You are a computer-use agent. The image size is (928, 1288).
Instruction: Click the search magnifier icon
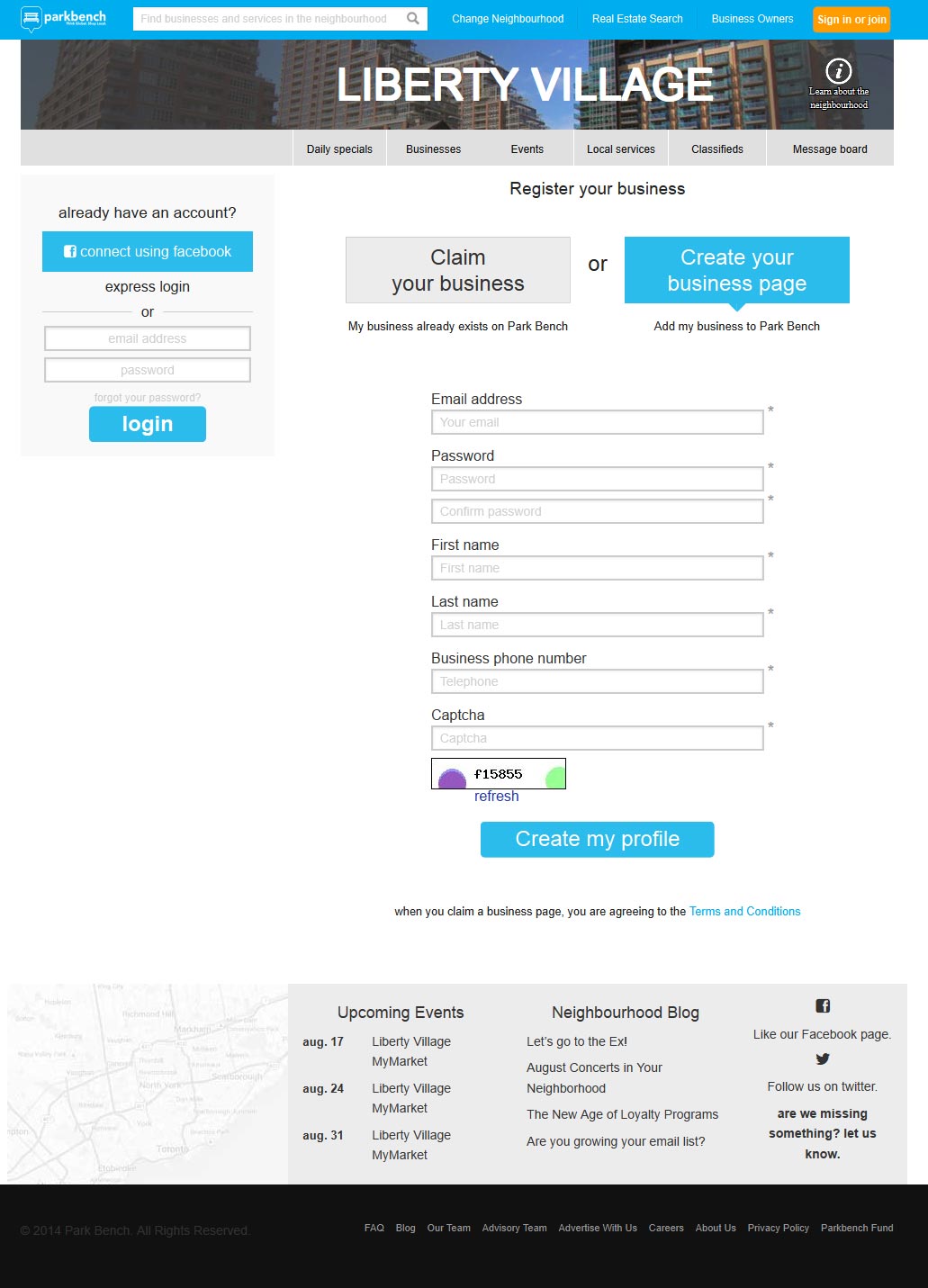click(413, 18)
